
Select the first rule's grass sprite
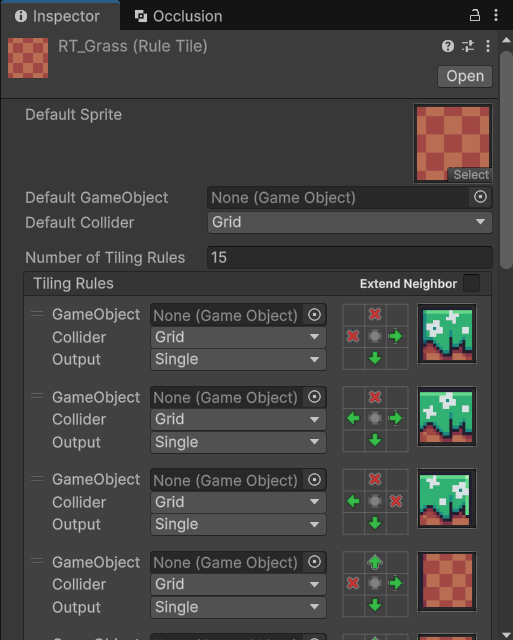(447, 334)
